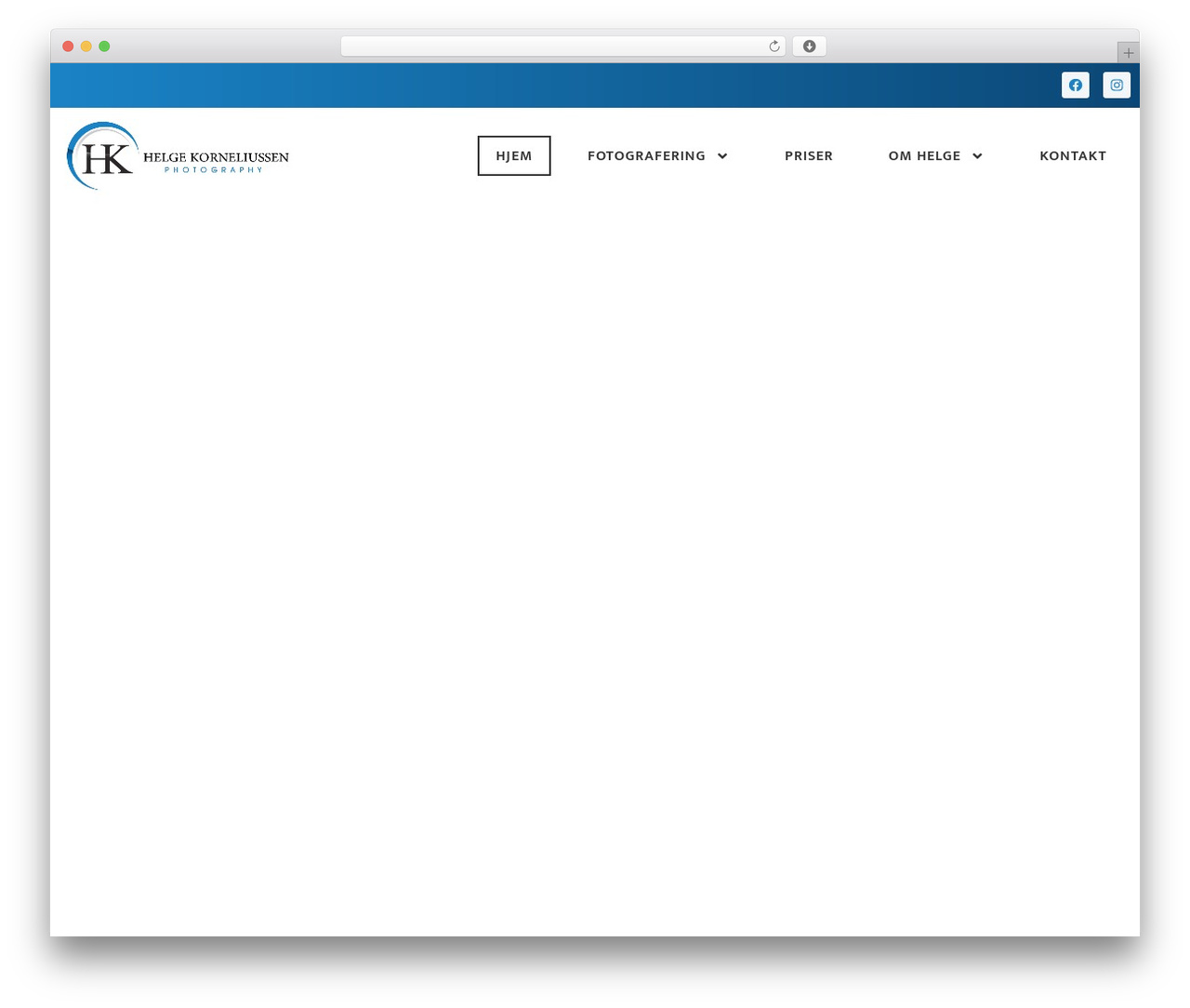1190x1008 pixels.
Task: Navigate to the Kontakt page
Action: pos(1073,156)
